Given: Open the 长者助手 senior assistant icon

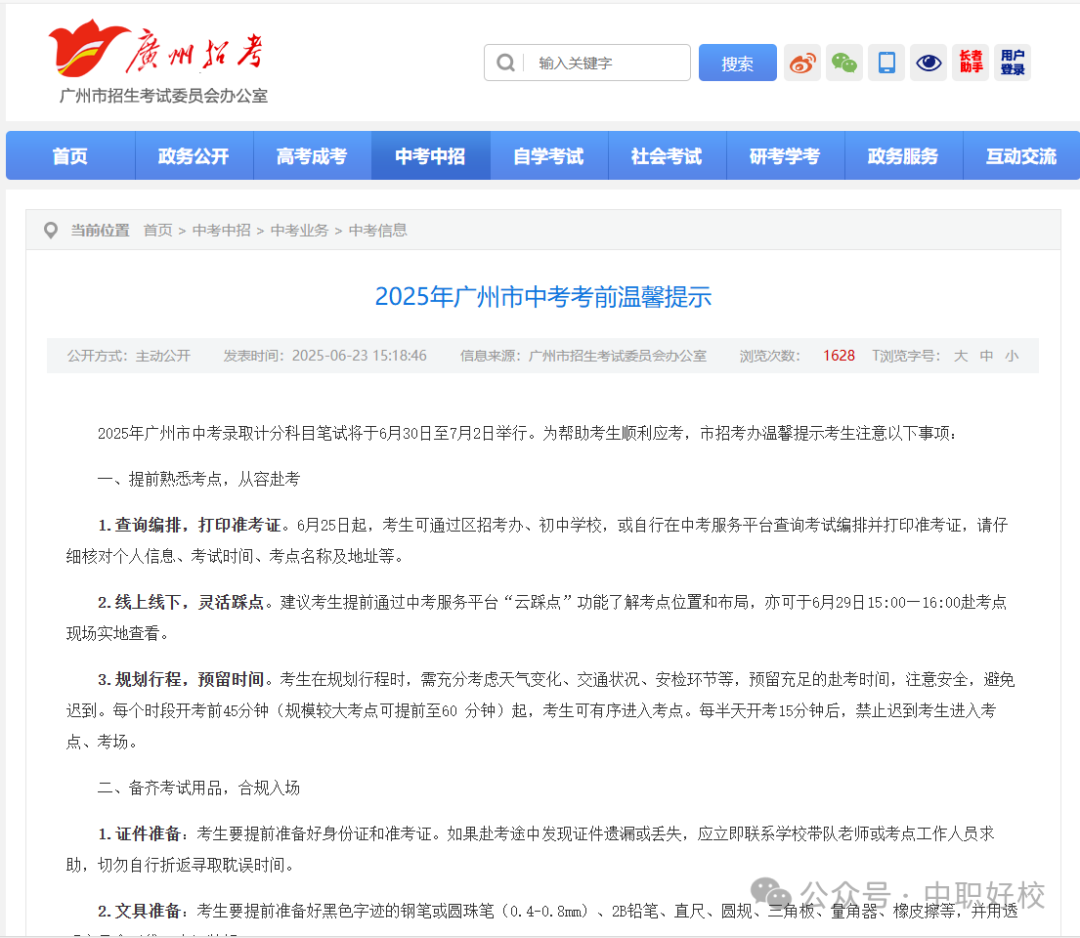Looking at the screenshot, I should pyautogui.click(x=970, y=63).
